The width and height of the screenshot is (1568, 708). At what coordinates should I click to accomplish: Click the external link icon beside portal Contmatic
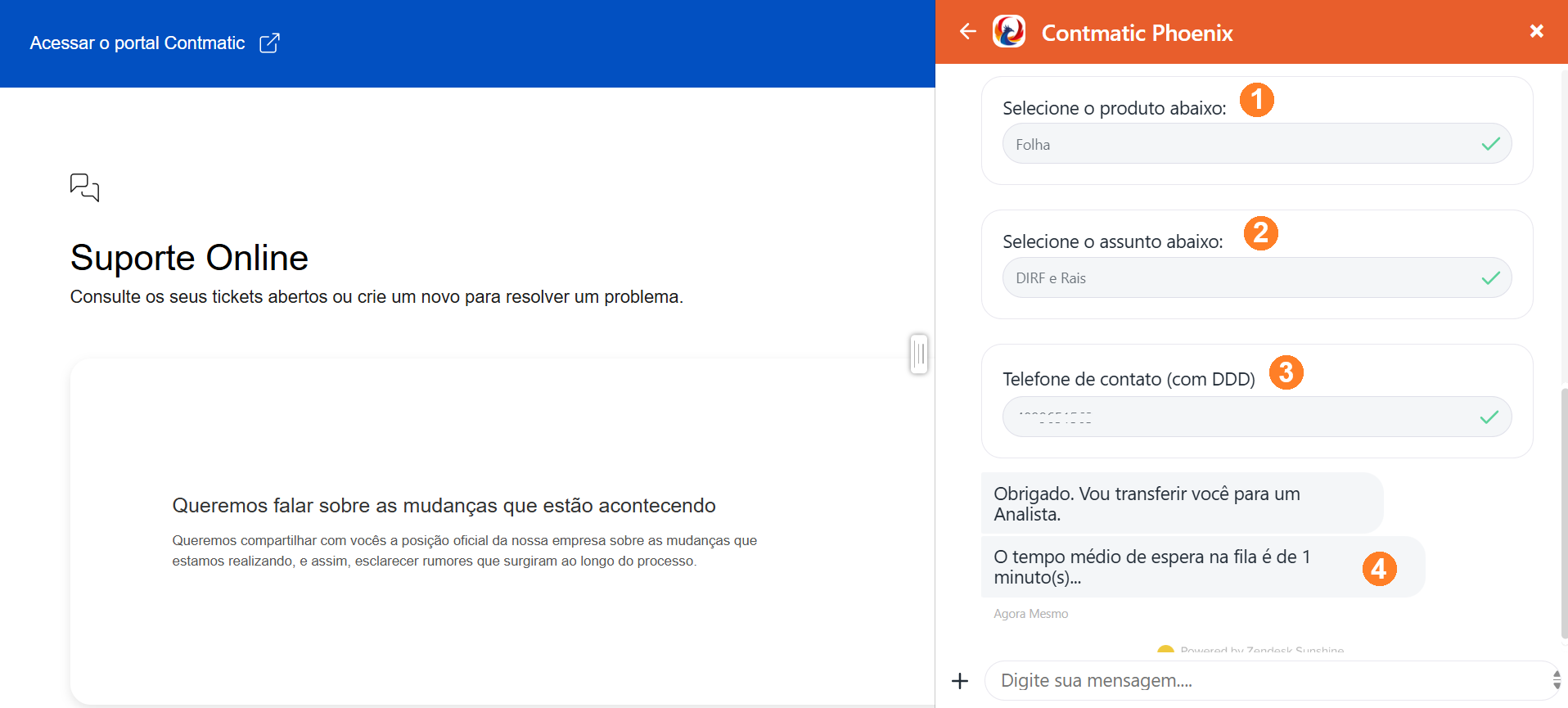click(x=269, y=43)
